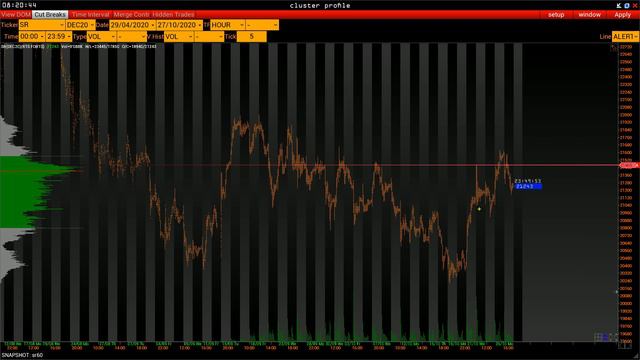The height and width of the screenshot is (360, 640).
Task: Open the end time dropdown 23:59
Action: tap(59, 36)
